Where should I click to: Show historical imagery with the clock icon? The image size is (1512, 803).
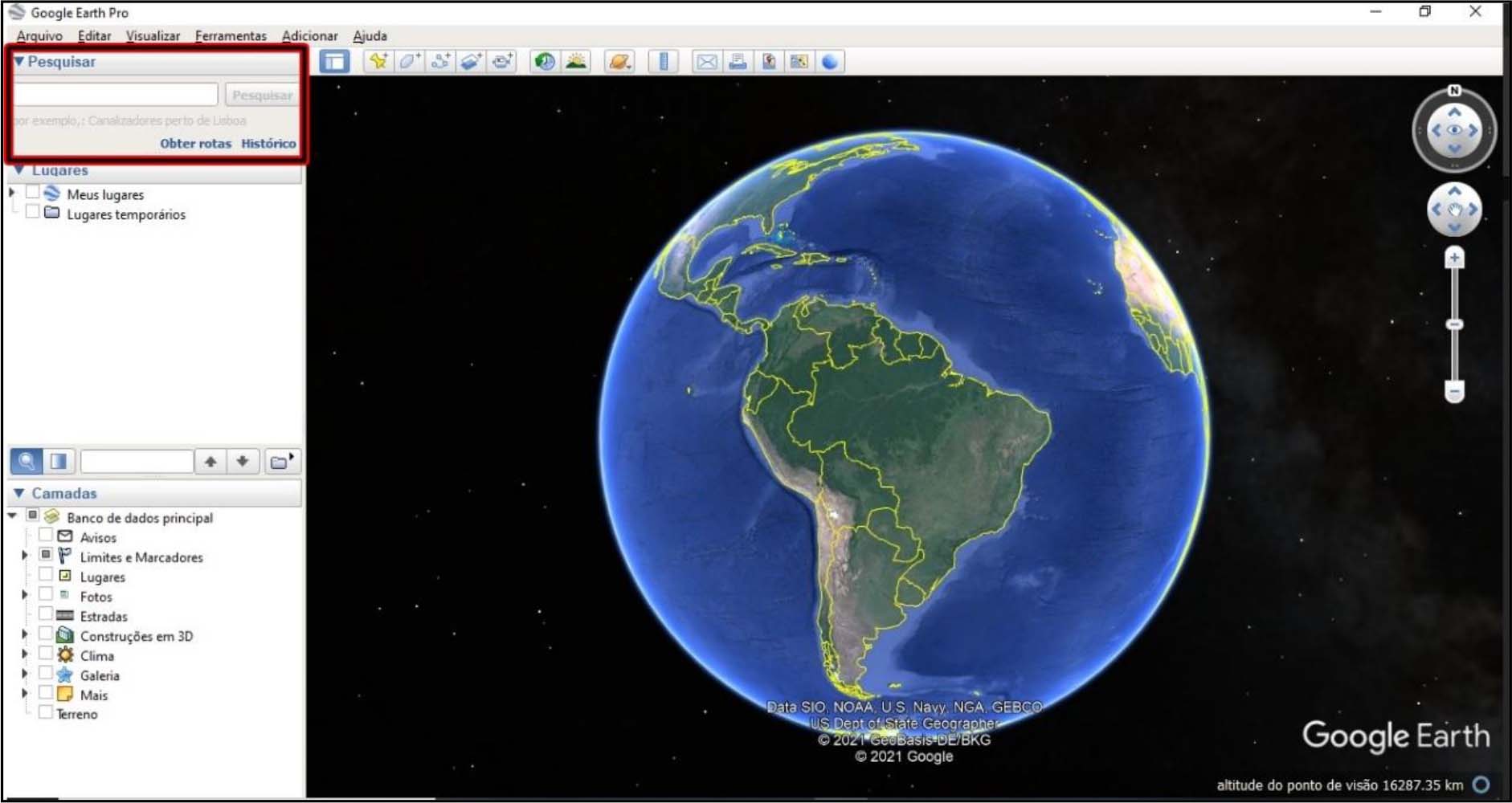(x=545, y=62)
